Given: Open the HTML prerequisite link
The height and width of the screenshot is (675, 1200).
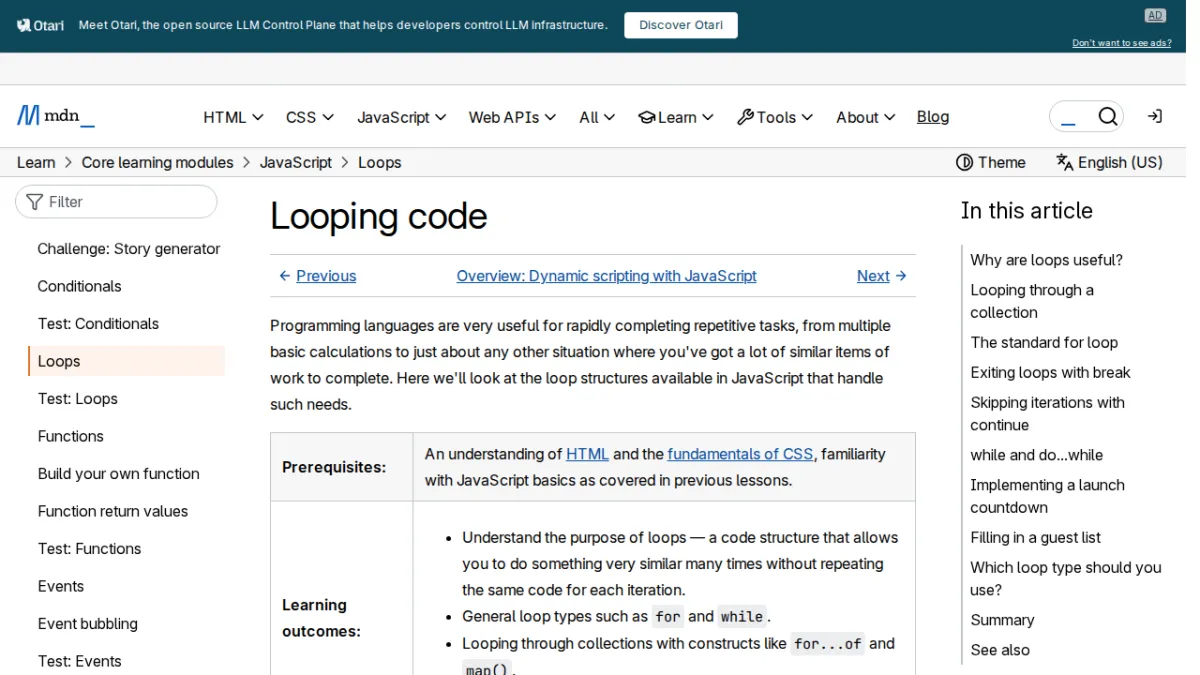Looking at the screenshot, I should [587, 454].
